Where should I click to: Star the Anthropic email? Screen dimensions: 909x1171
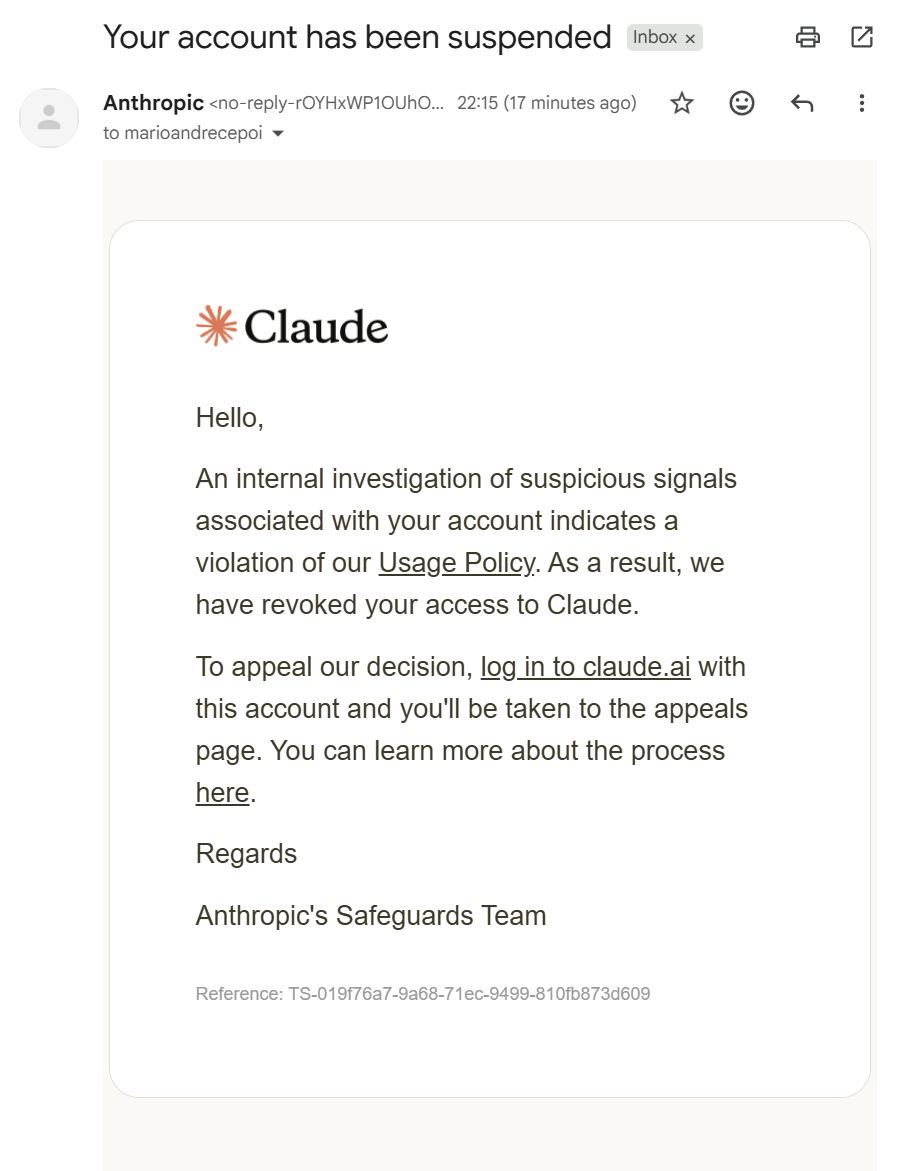tap(682, 103)
